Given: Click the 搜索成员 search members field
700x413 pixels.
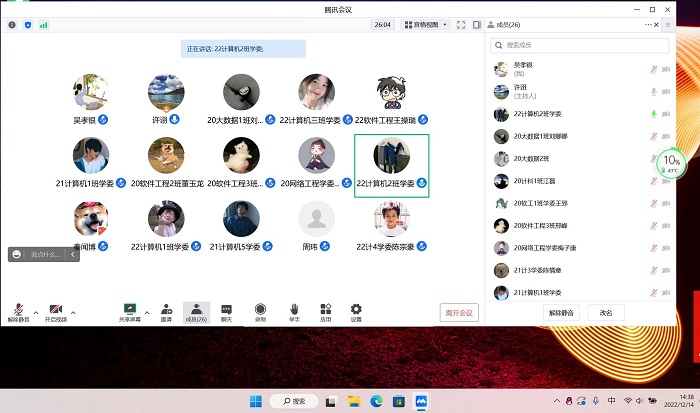Looking at the screenshot, I should (x=580, y=45).
